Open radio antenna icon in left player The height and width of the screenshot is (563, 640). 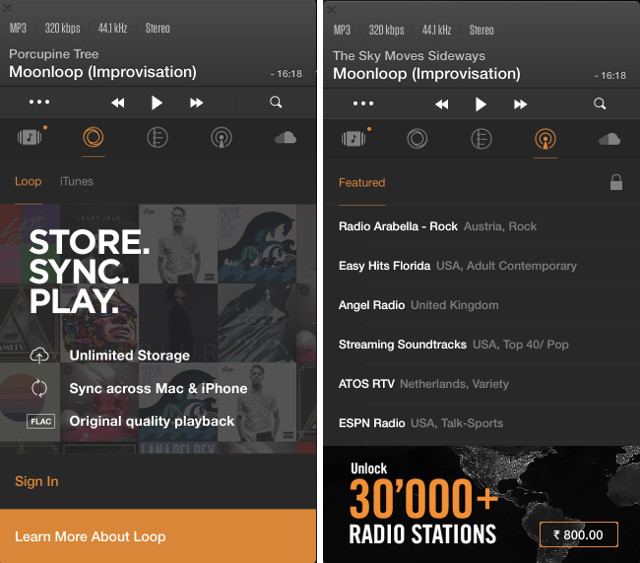tap(221, 137)
